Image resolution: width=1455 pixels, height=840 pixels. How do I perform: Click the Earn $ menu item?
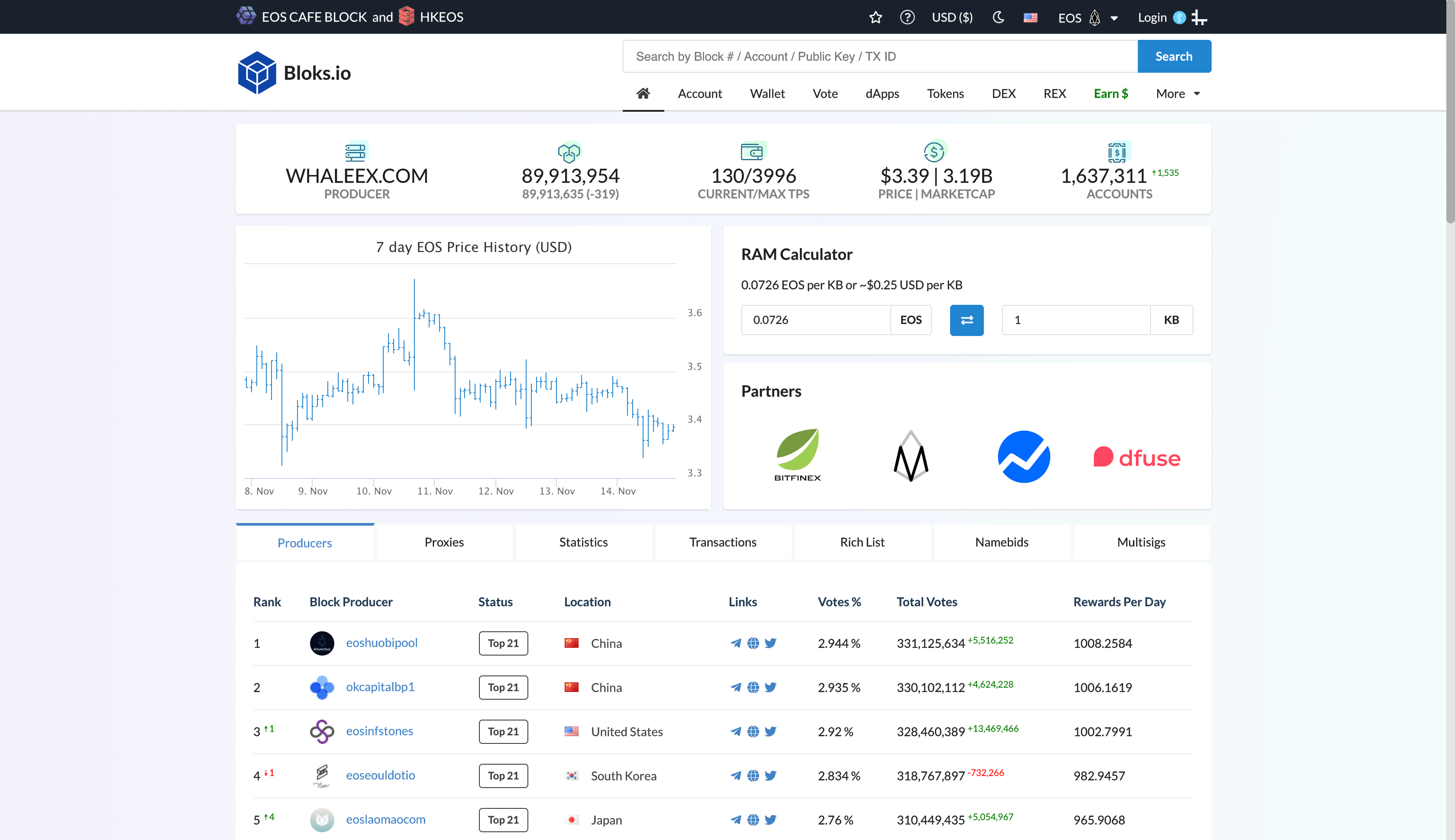point(1111,94)
